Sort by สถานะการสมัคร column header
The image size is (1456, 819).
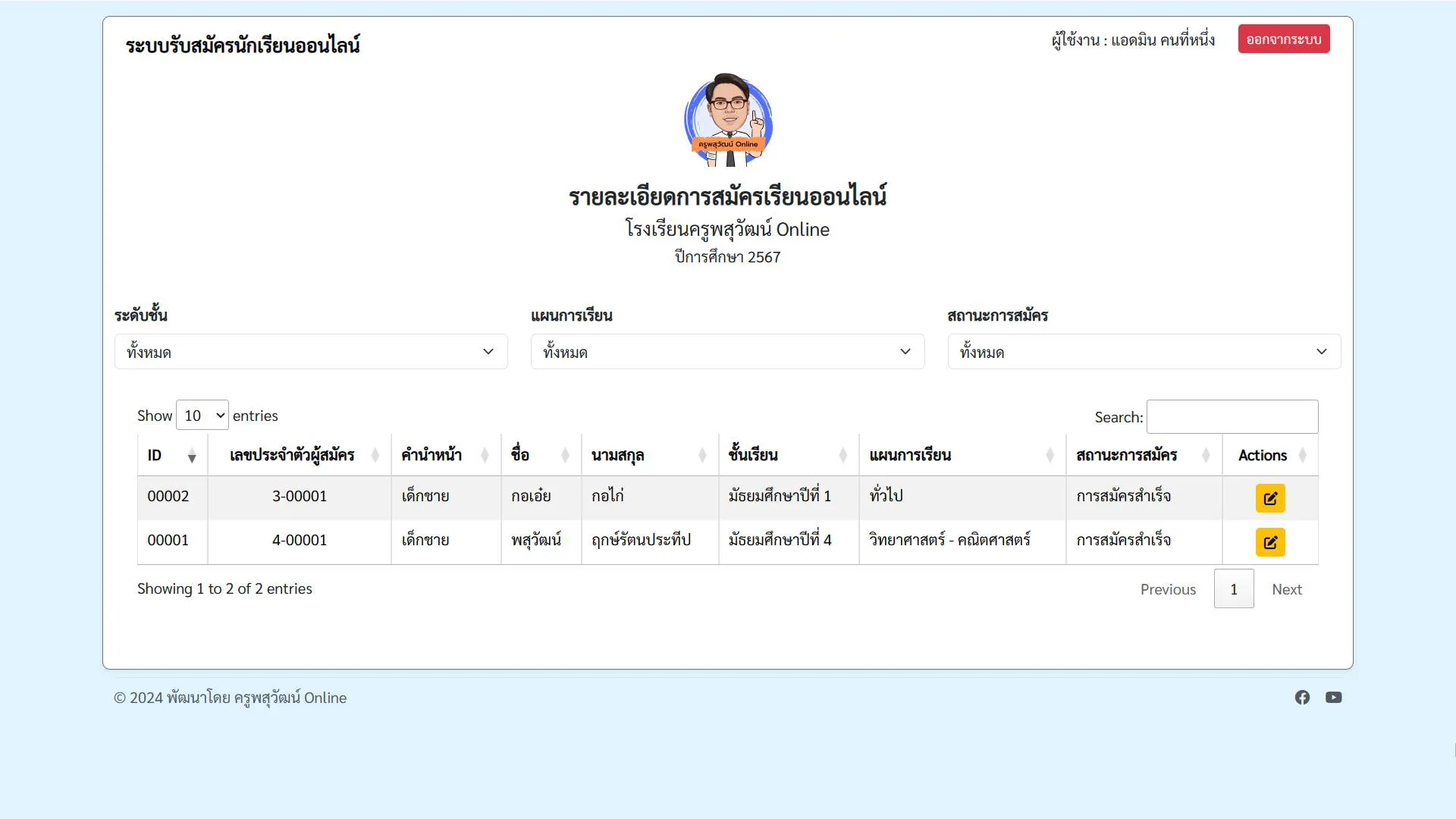(1144, 455)
